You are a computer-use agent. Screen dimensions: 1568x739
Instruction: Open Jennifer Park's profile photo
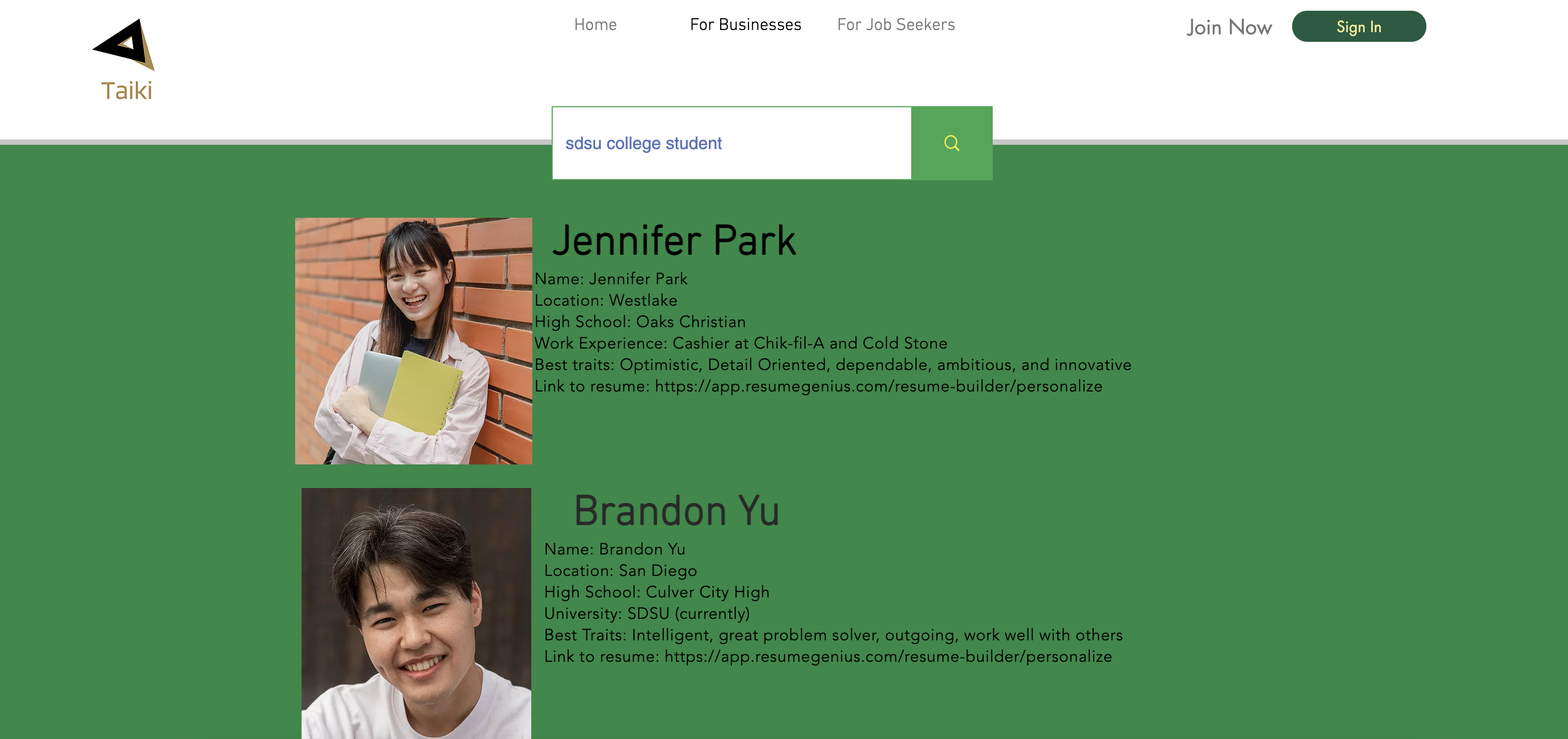[x=413, y=341]
